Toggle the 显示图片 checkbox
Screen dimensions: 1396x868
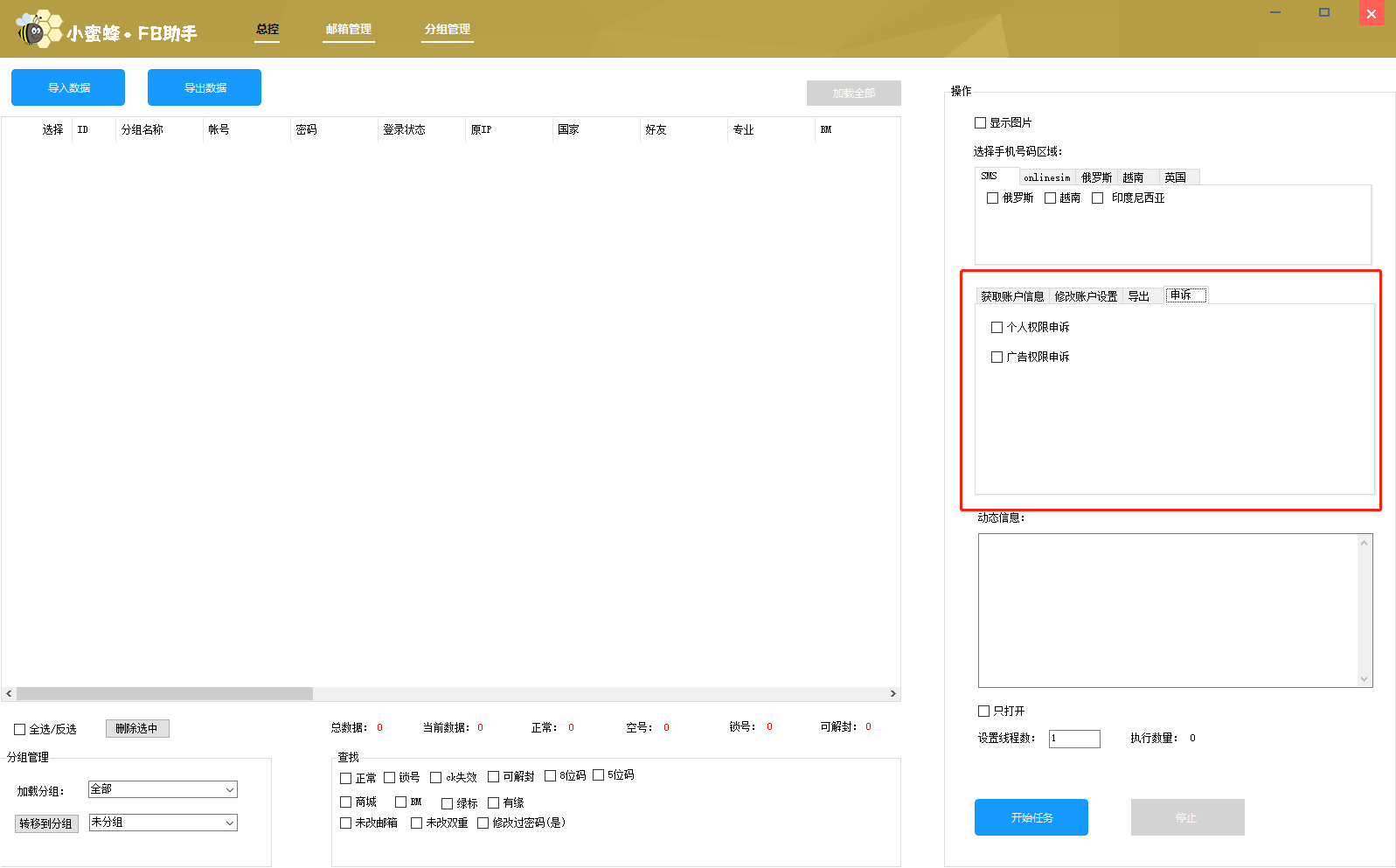click(981, 123)
